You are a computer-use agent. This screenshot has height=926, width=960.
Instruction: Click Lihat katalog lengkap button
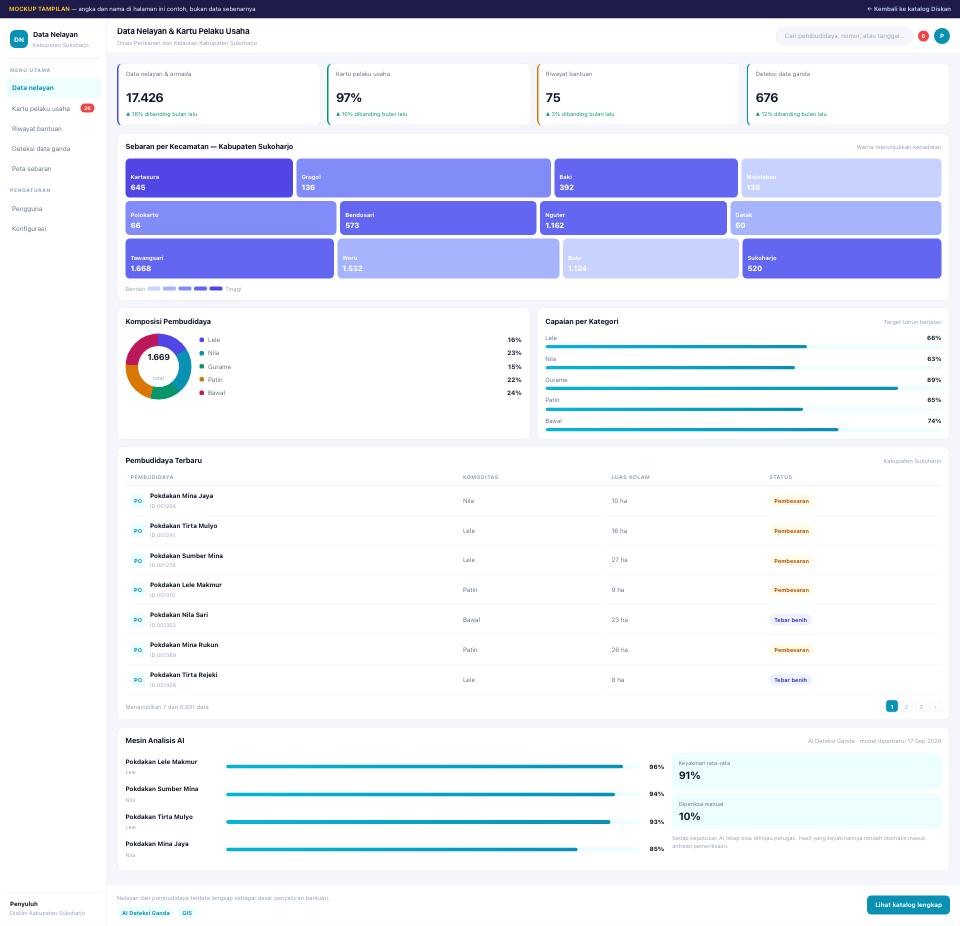tap(908, 905)
